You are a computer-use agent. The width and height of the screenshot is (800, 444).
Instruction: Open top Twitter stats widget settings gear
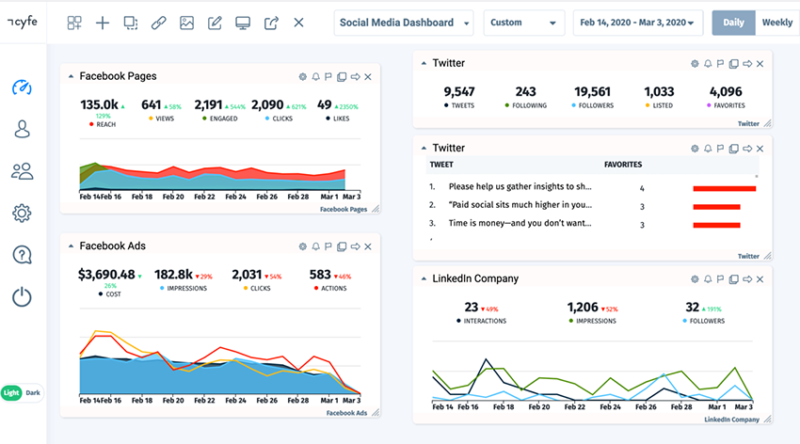[x=694, y=64]
